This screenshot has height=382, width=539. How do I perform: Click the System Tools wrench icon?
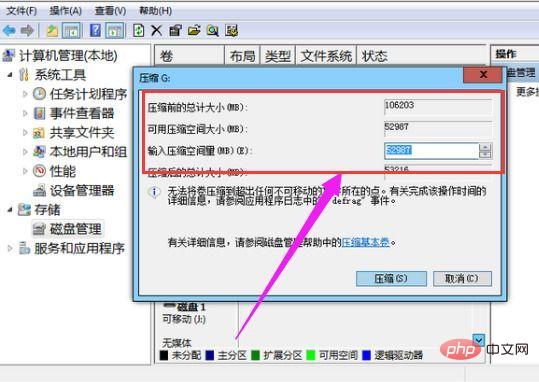24,74
